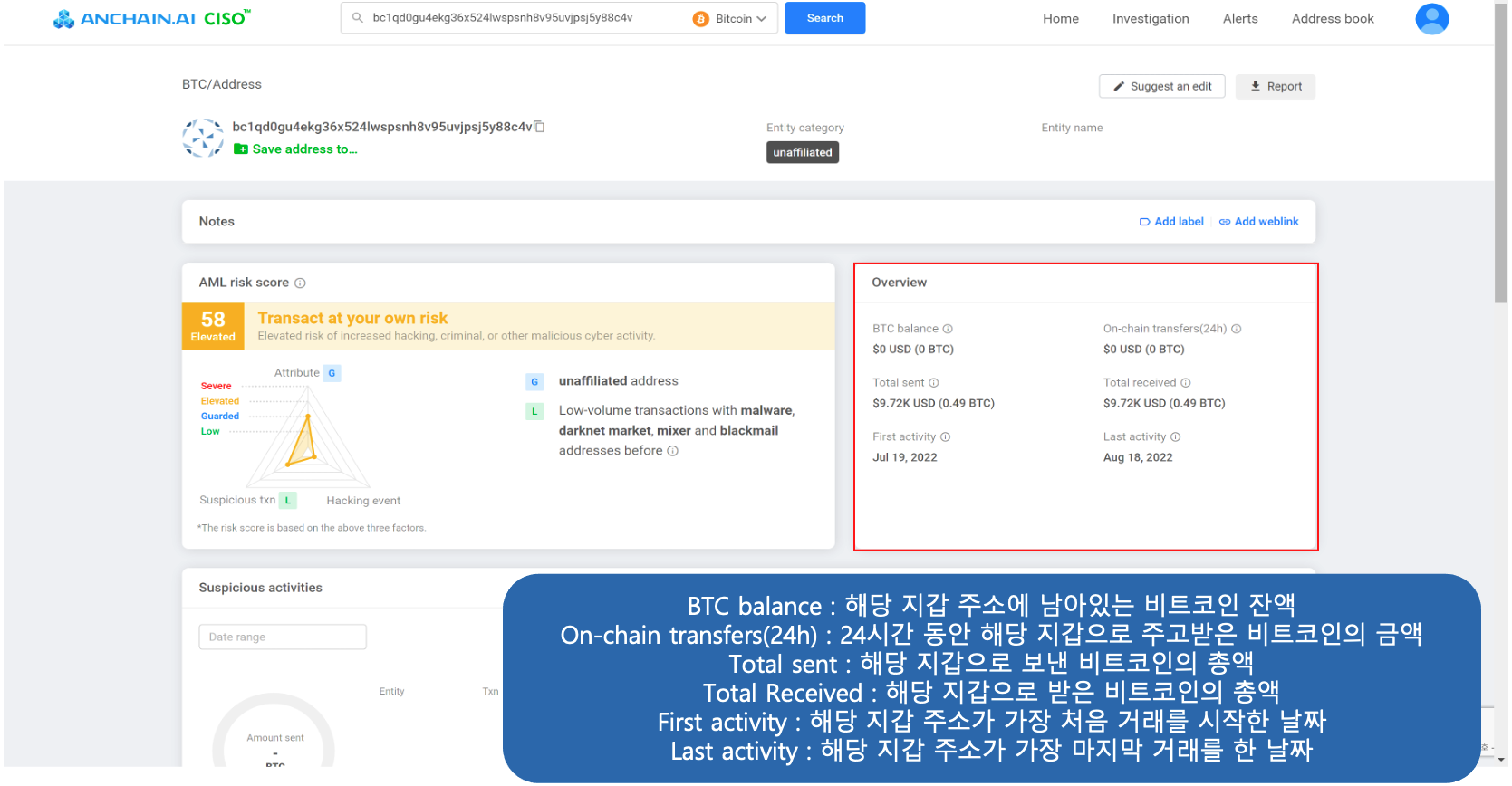Click the 'Guarded' risk level label
1512x786 pixels.
pyautogui.click(x=220, y=417)
